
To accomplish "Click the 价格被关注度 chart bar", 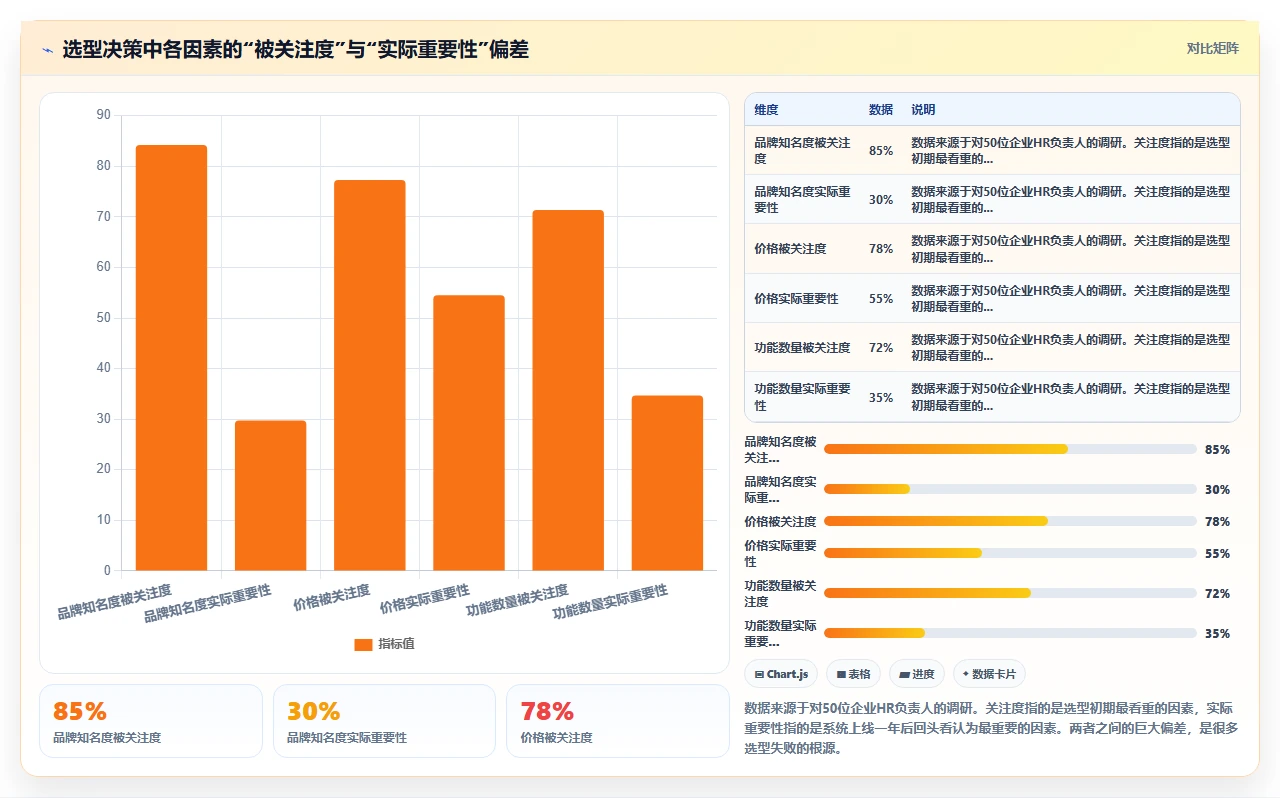I will coord(370,375).
